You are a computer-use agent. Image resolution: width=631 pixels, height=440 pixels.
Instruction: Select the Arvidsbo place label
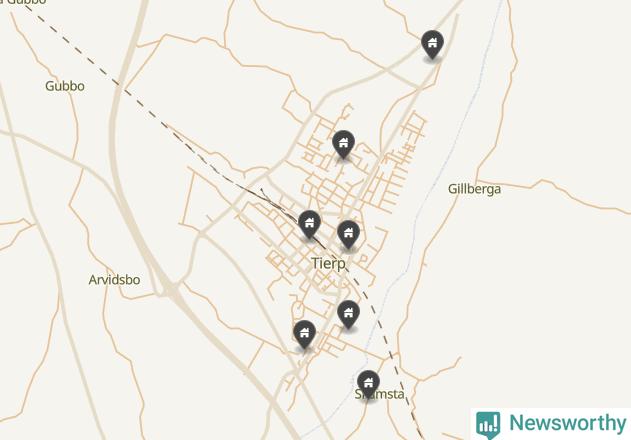point(114,279)
